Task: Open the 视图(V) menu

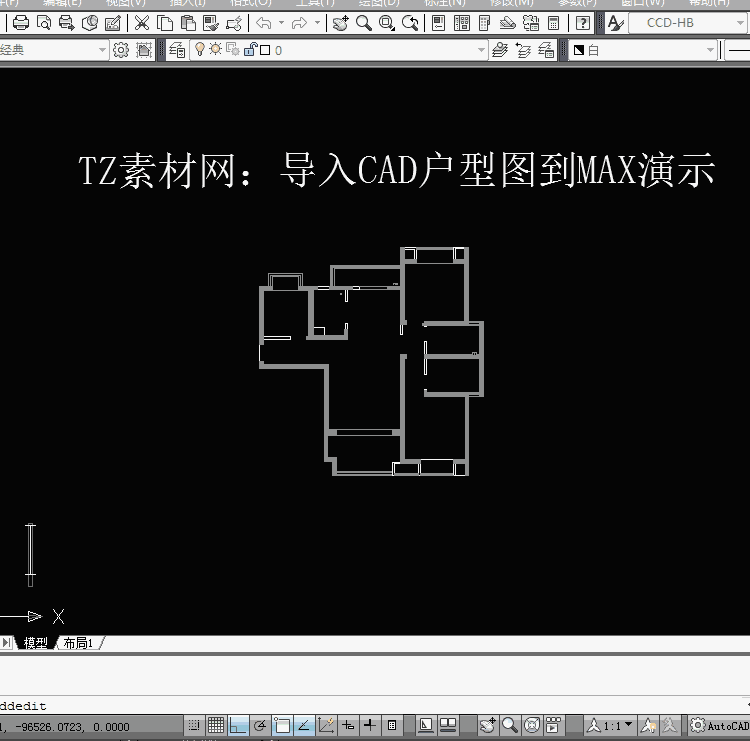Action: (125, 3)
